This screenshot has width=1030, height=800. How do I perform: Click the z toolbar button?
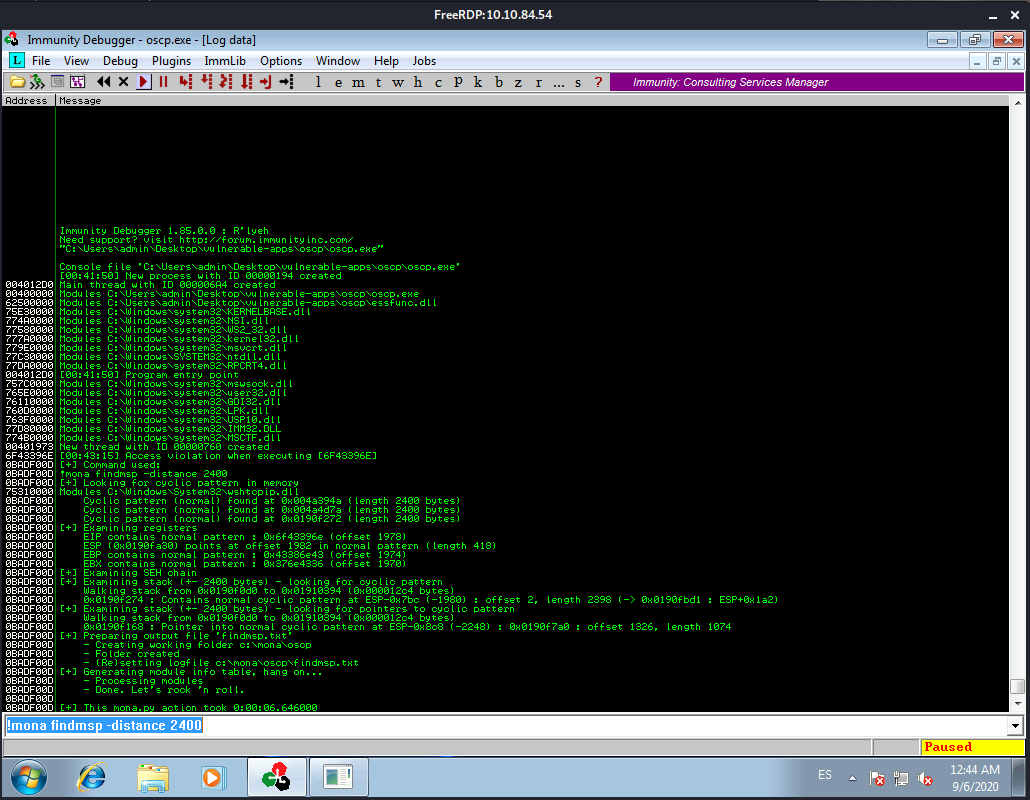tap(518, 82)
